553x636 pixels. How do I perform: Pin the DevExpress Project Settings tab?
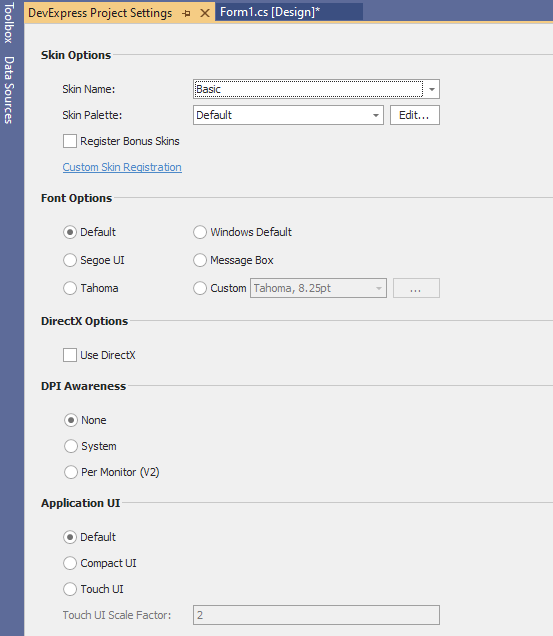click(x=187, y=13)
